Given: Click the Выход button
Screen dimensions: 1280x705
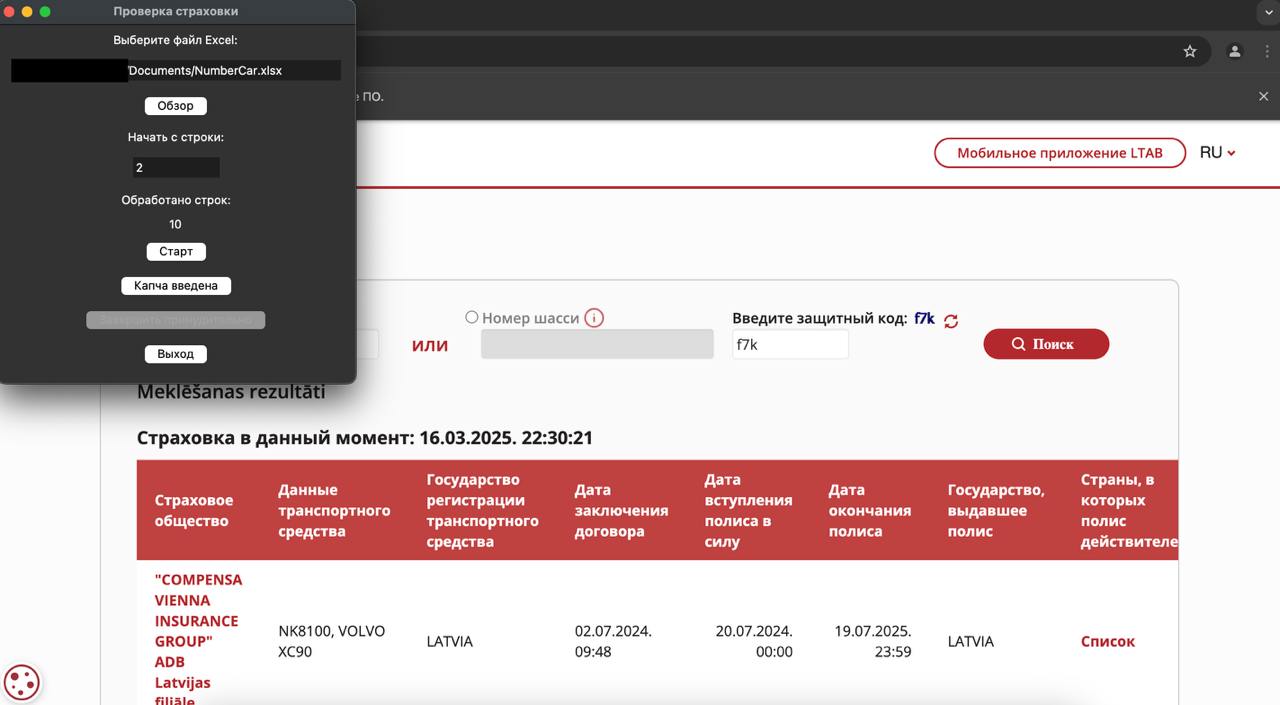Looking at the screenshot, I should click(176, 354).
